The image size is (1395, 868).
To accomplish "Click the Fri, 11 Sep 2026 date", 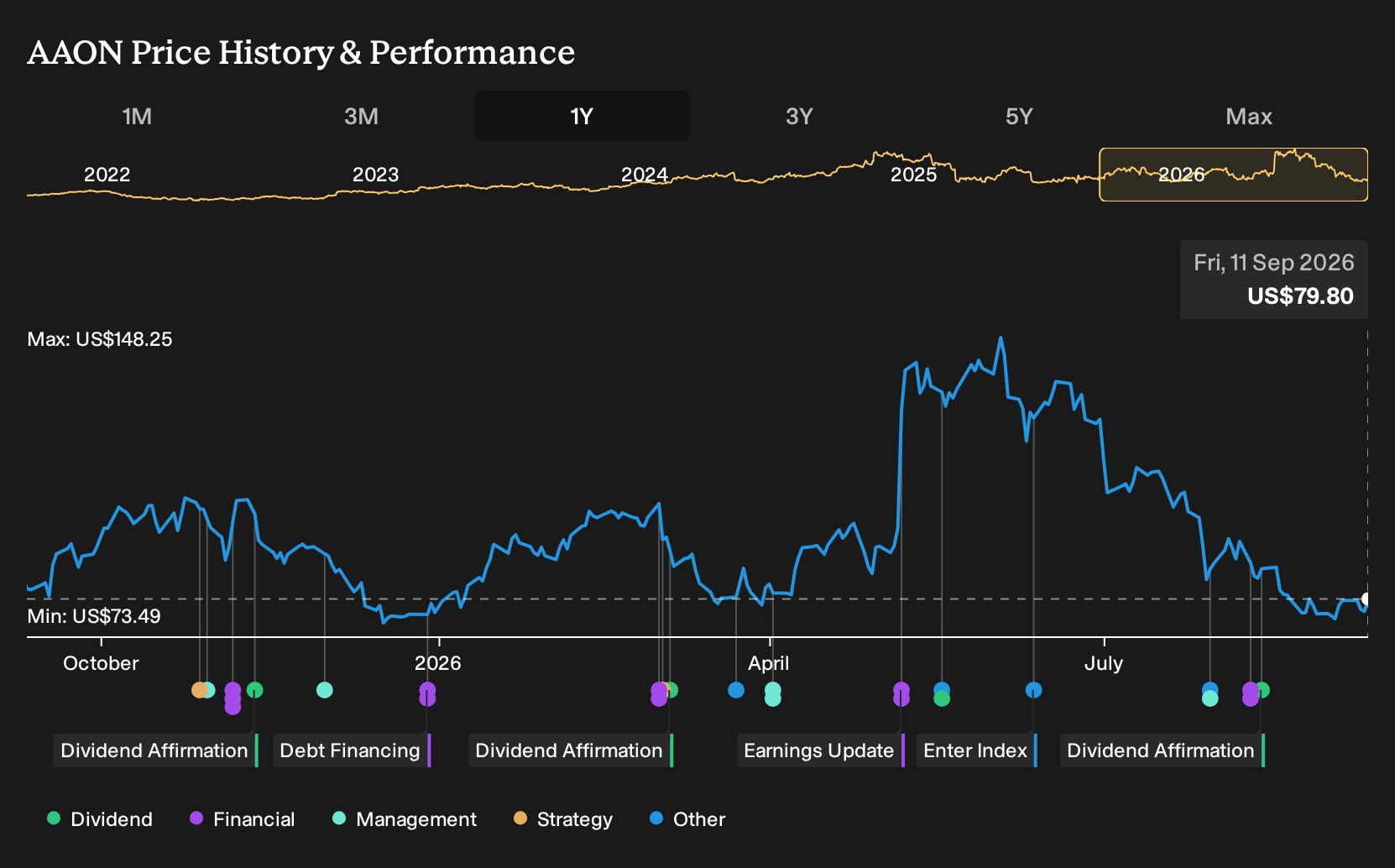I will tap(1274, 263).
